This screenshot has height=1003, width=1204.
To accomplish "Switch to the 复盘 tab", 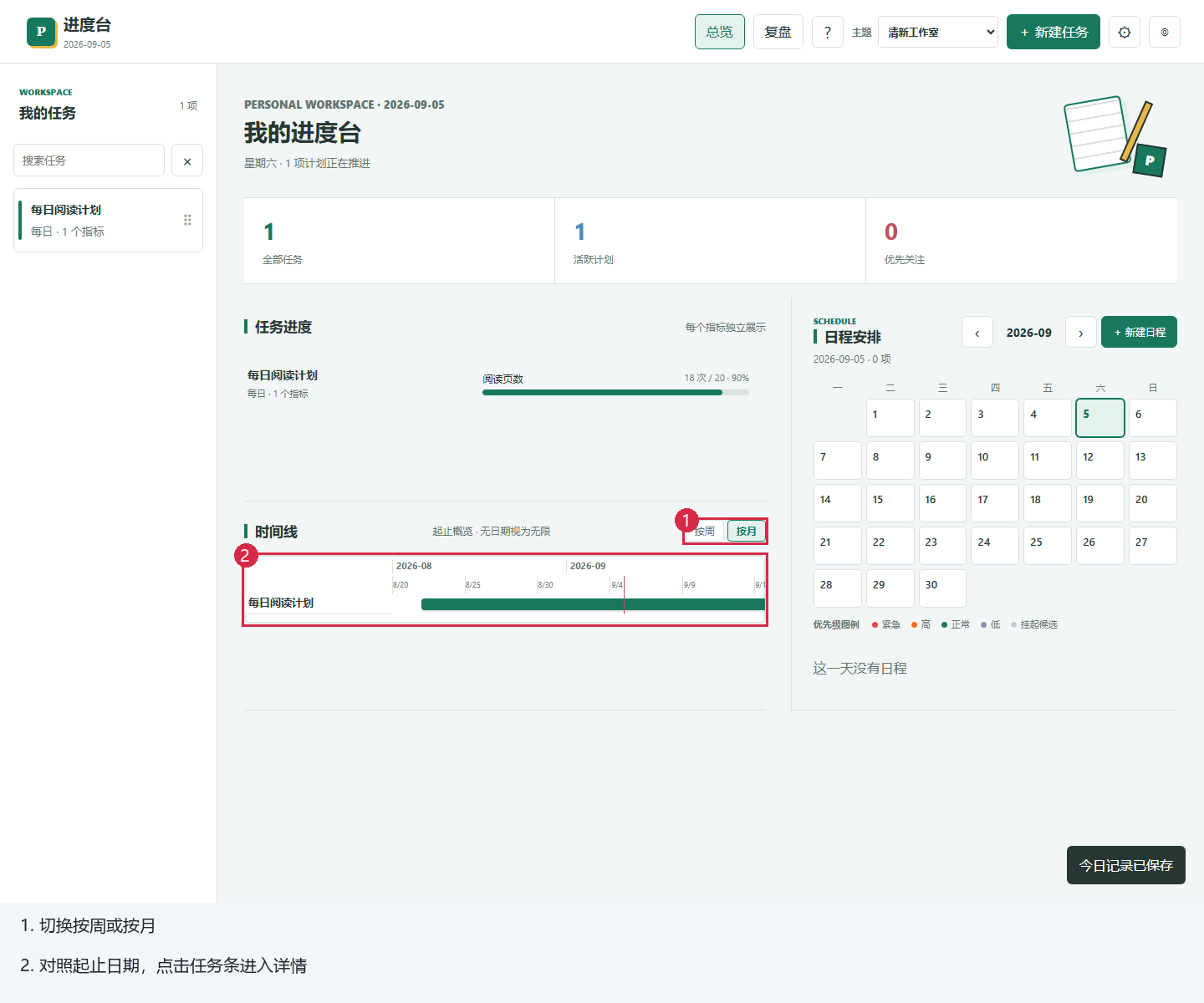I will pyautogui.click(x=778, y=32).
